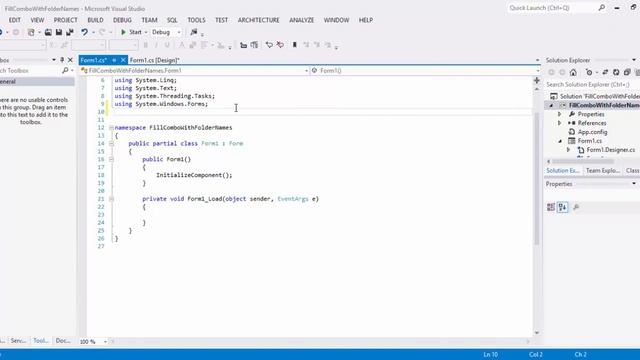Expand the Form1.Designer.cs node
Viewport: 640px width, 360px height.
(569, 150)
